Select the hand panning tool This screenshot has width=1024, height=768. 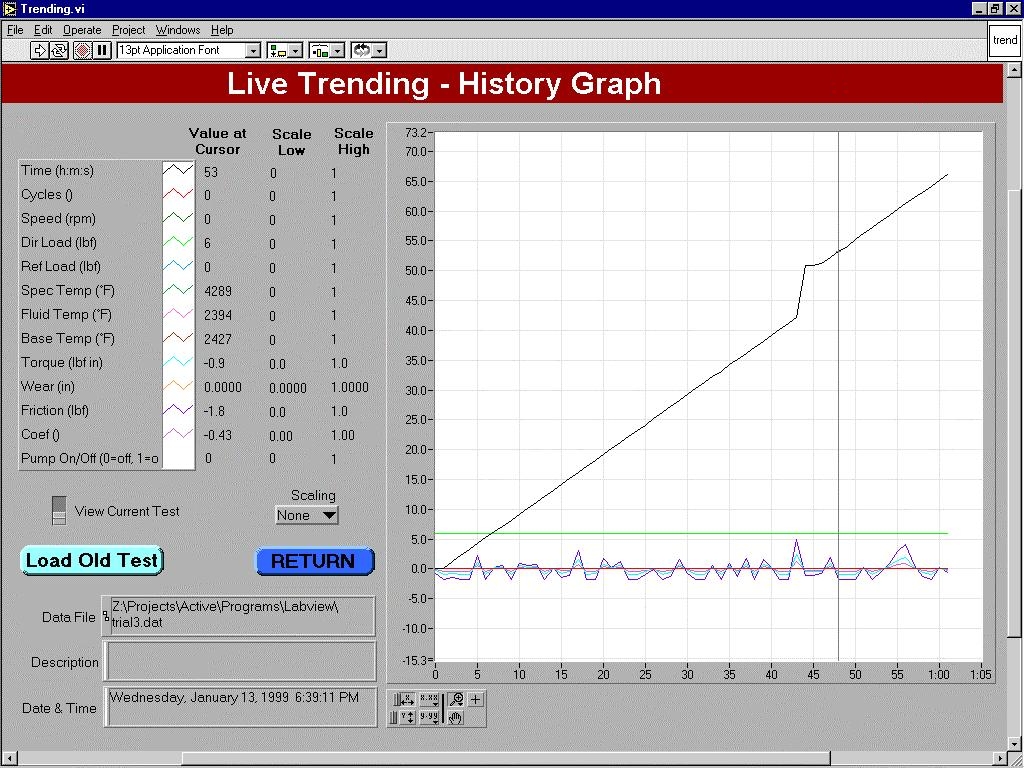(456, 717)
